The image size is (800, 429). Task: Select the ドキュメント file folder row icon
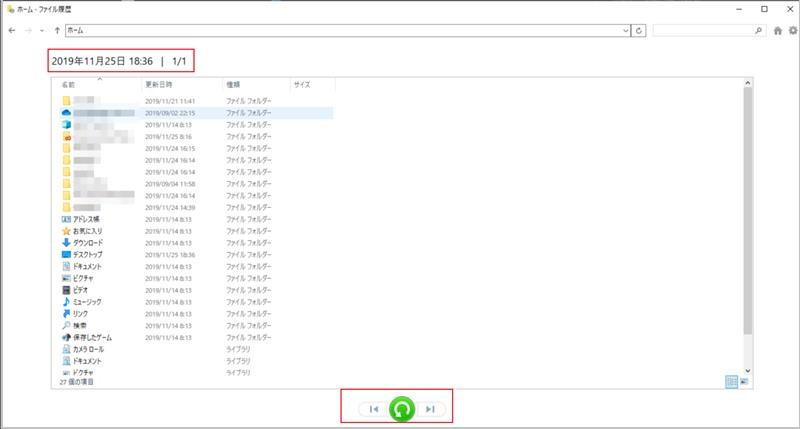[x=66, y=266]
